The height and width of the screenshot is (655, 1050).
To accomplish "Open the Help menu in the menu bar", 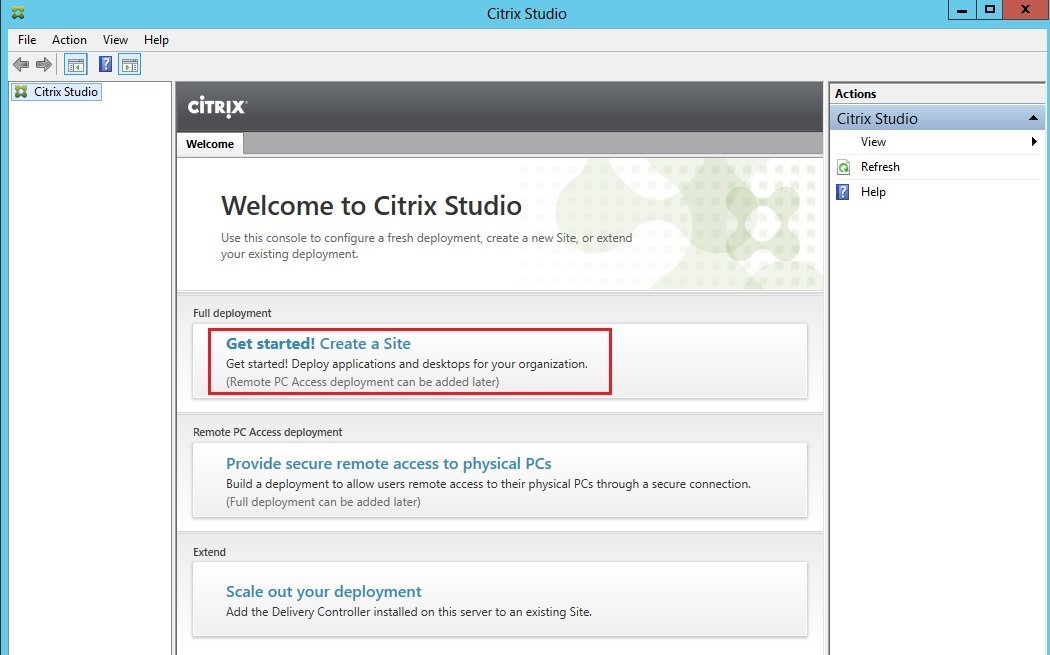I will click(156, 40).
